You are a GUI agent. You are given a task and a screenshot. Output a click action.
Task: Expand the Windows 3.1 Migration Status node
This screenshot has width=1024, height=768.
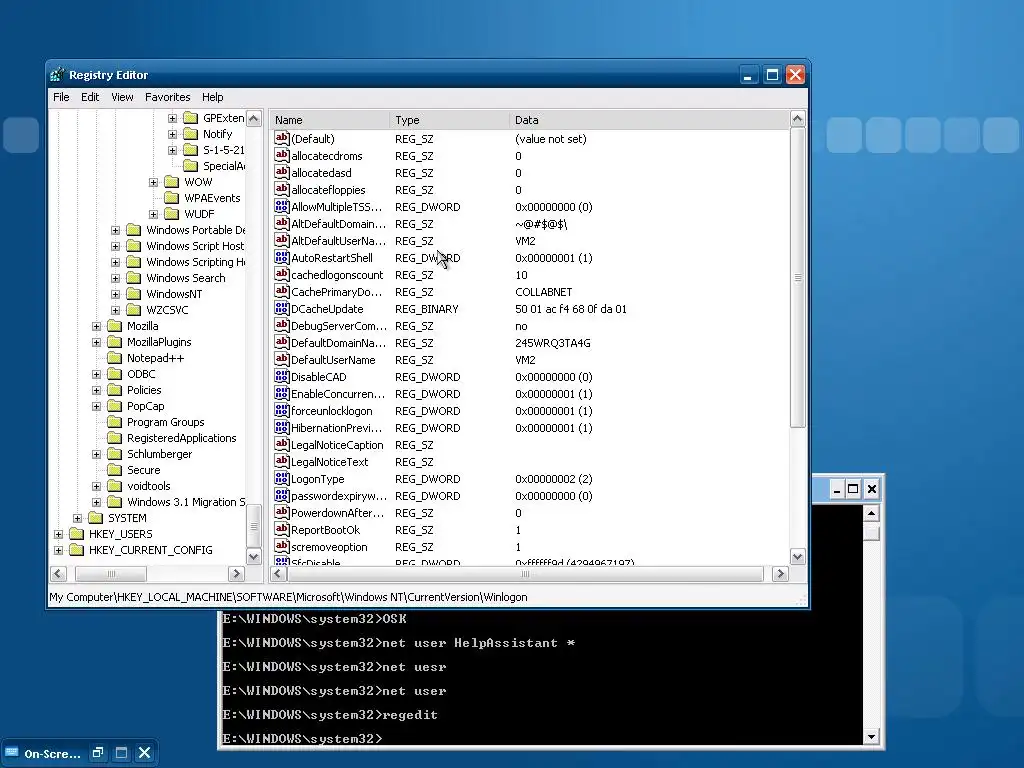pyautogui.click(x=97, y=502)
